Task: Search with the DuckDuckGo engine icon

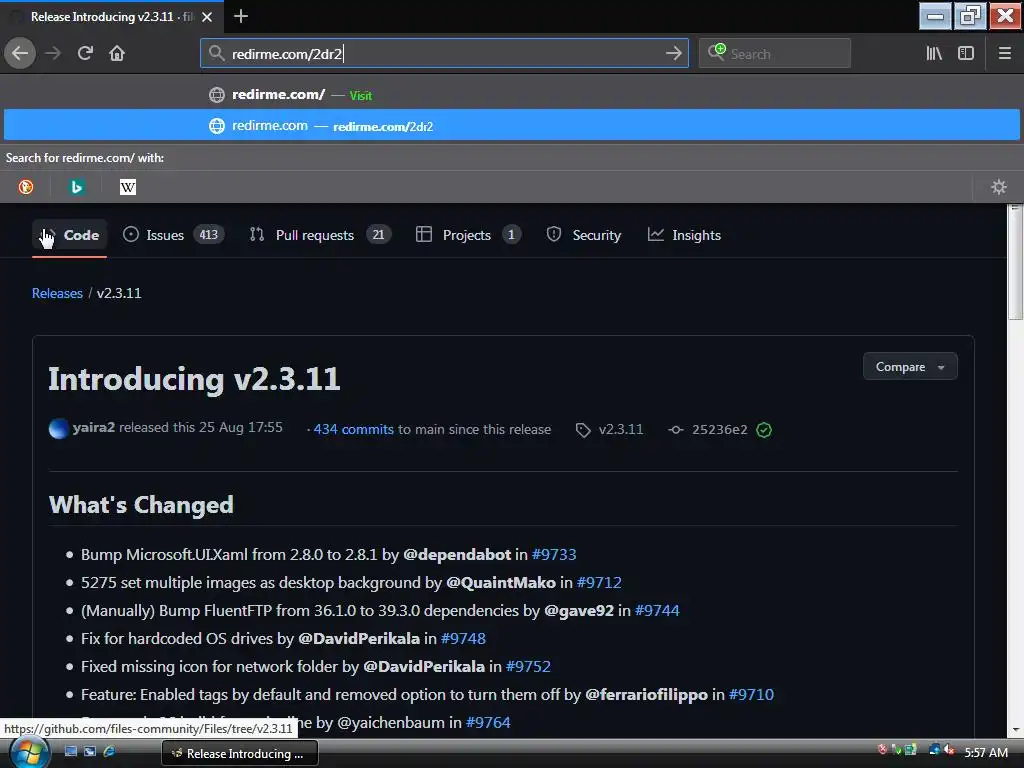Action: click(x=26, y=187)
